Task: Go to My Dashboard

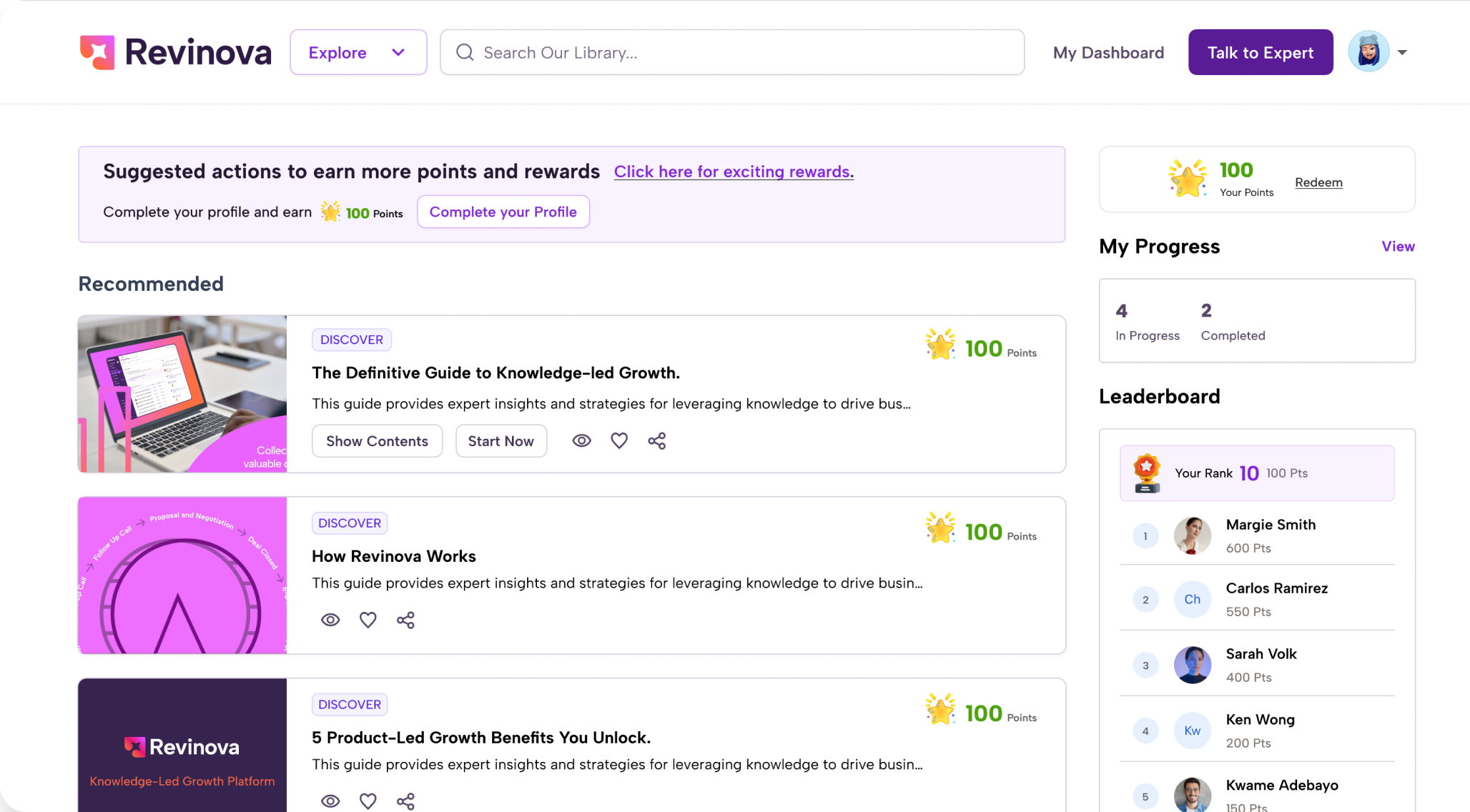Action: click(x=1108, y=52)
